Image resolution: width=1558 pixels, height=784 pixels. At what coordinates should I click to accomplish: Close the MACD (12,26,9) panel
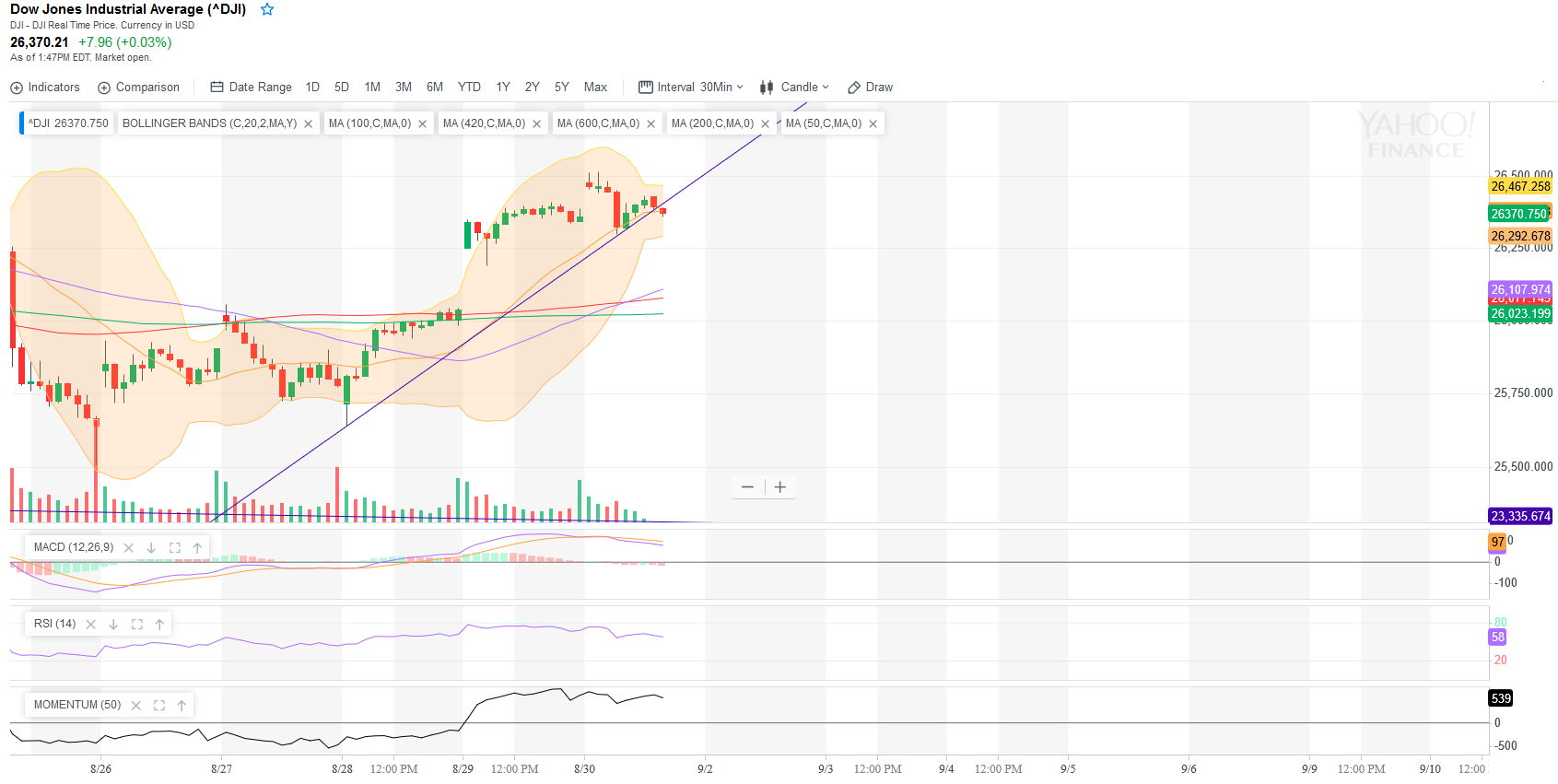click(129, 548)
